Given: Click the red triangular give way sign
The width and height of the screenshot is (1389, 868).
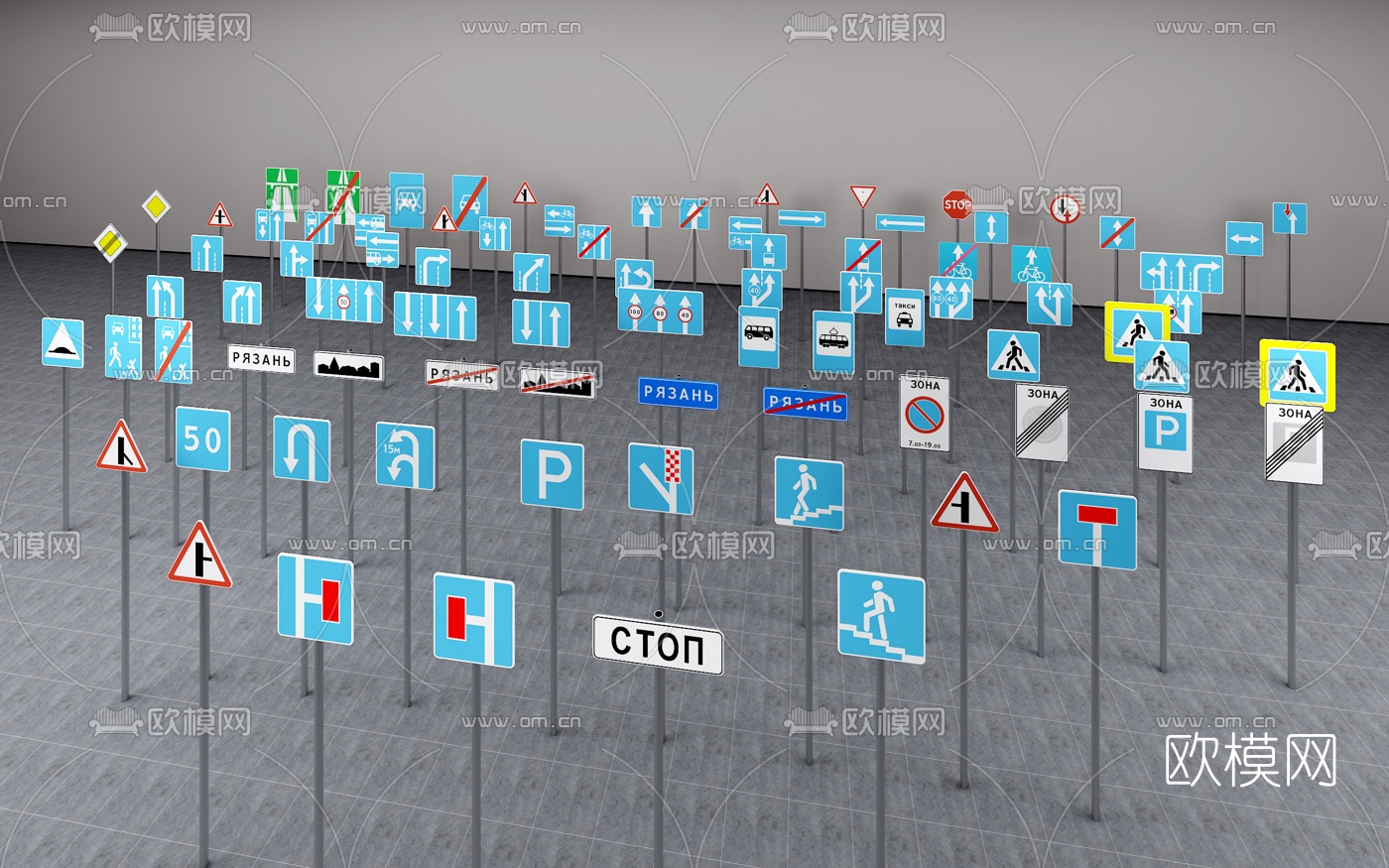Looking at the screenshot, I should 862,196.
